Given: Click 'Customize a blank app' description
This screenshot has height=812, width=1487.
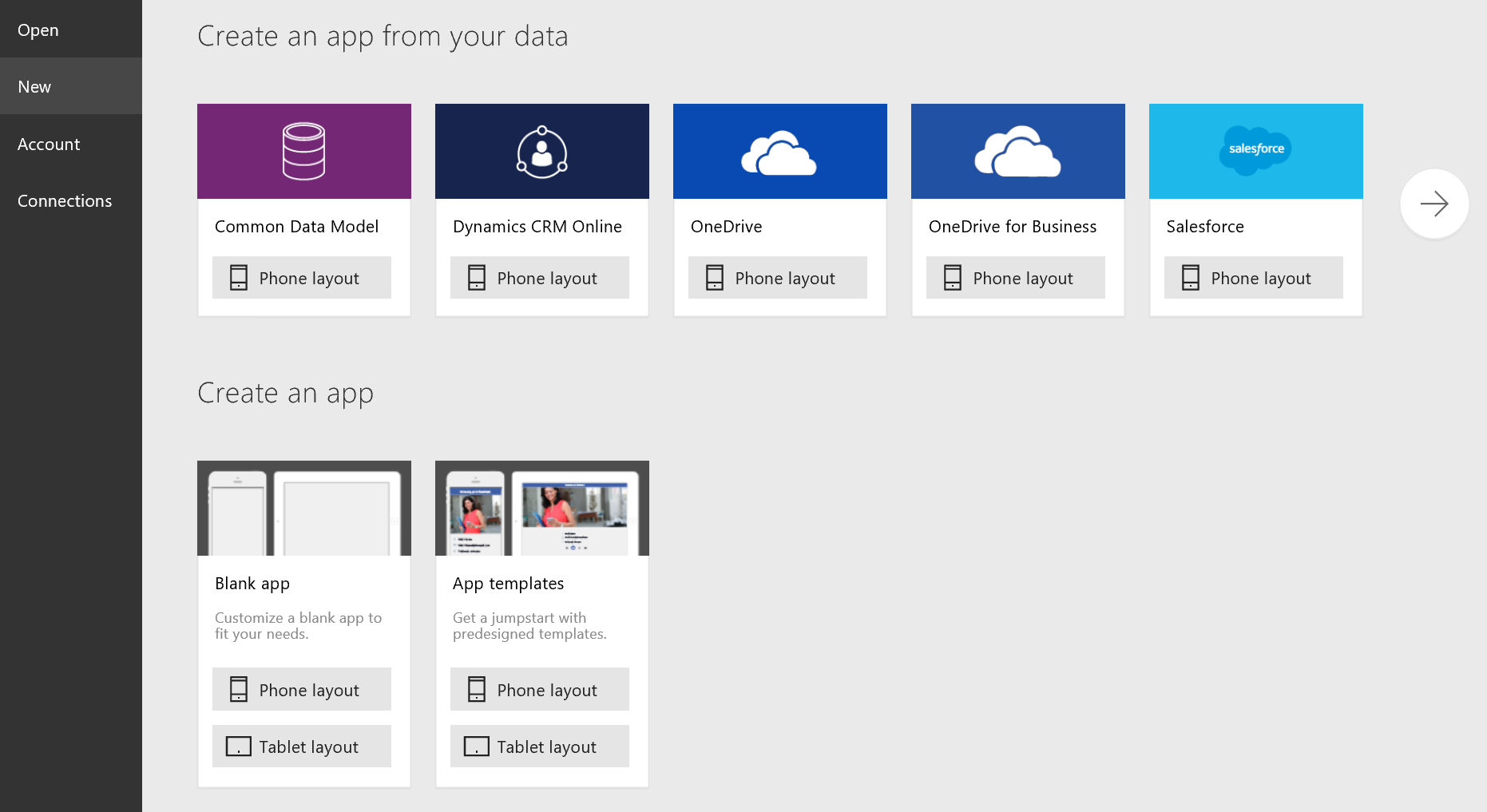Looking at the screenshot, I should pyautogui.click(x=298, y=626).
